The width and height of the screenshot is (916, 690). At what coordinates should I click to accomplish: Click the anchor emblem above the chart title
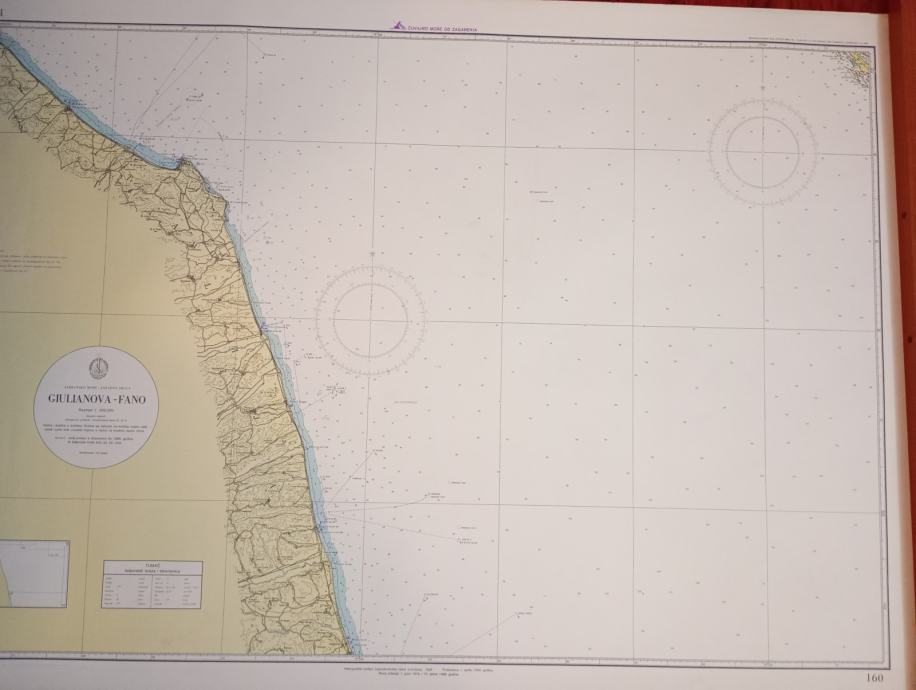[99, 367]
